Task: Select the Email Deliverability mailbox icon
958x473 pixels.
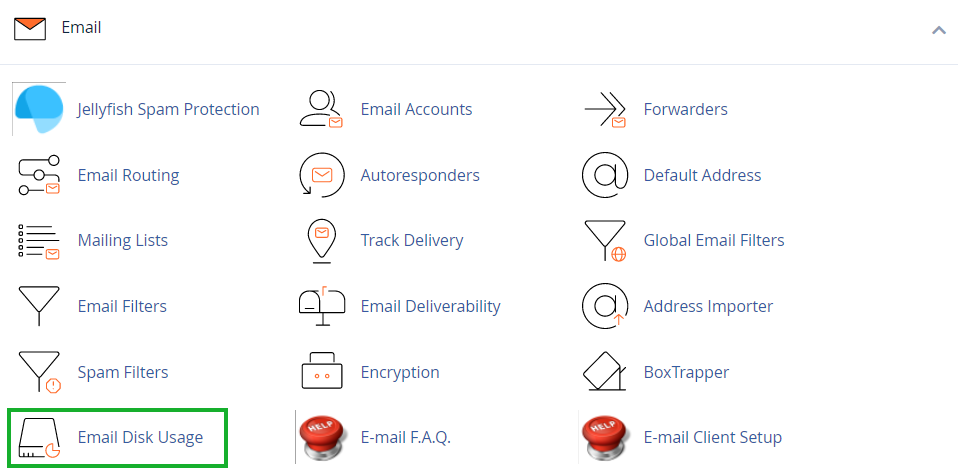Action: coord(322,306)
